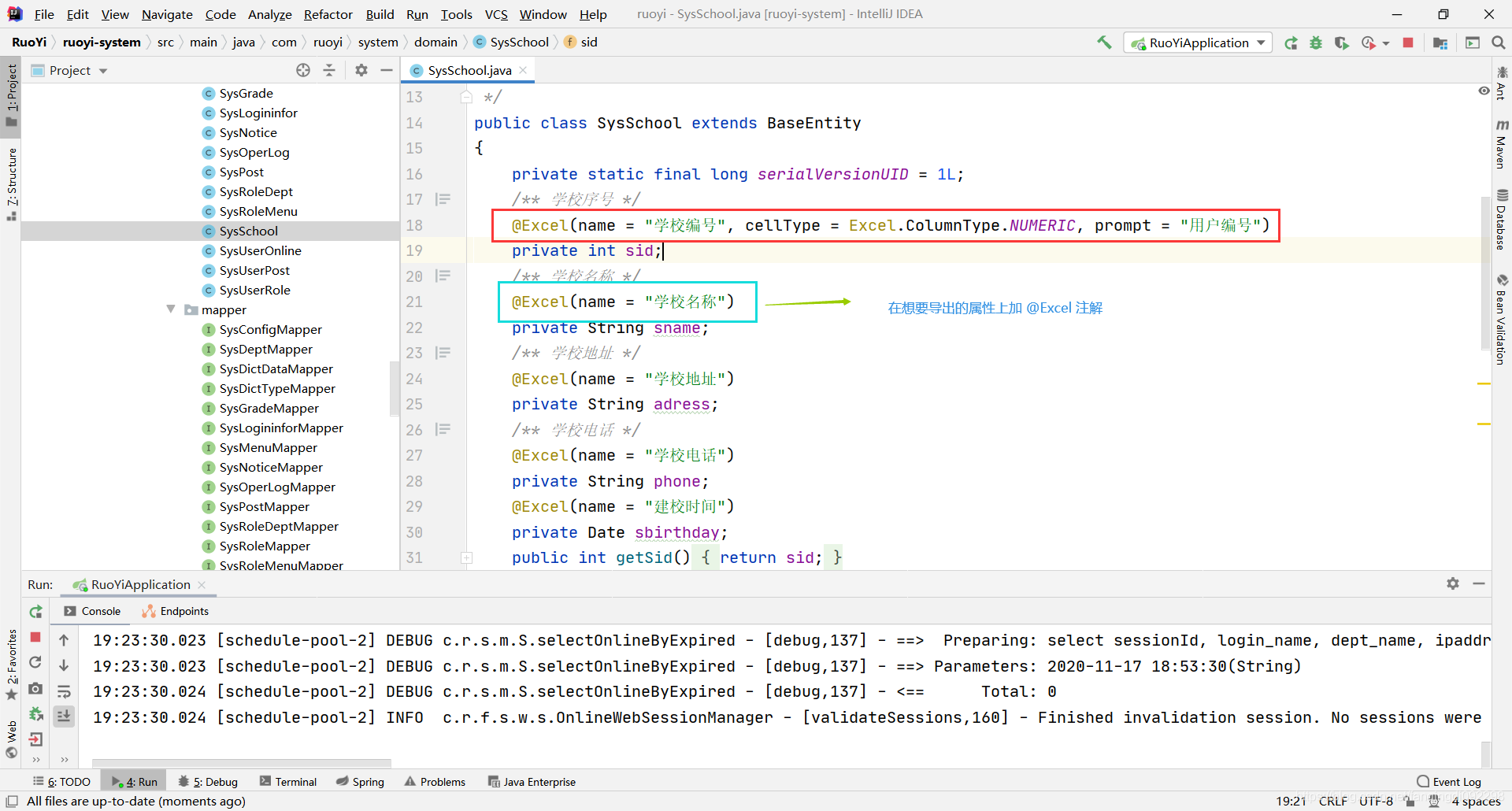Image resolution: width=1512 pixels, height=811 pixels.
Task: Click 4 spaces indent selector
Action: click(x=1476, y=801)
